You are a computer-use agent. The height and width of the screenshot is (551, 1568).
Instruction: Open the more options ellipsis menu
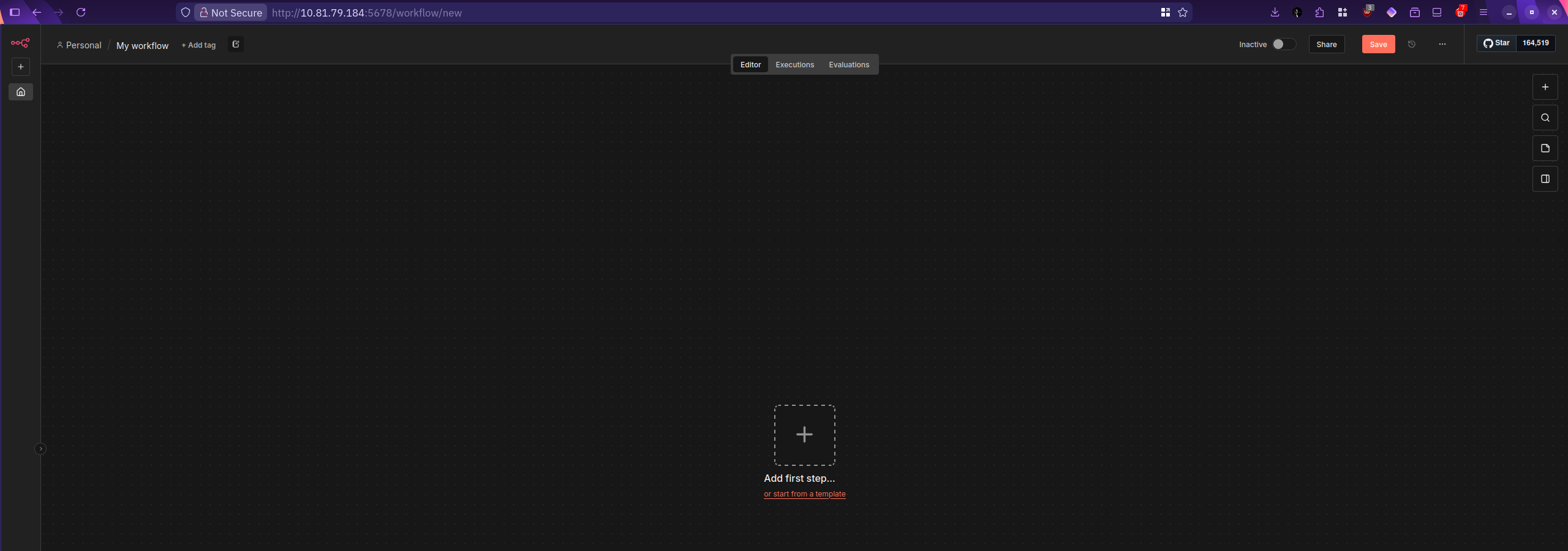point(1442,44)
